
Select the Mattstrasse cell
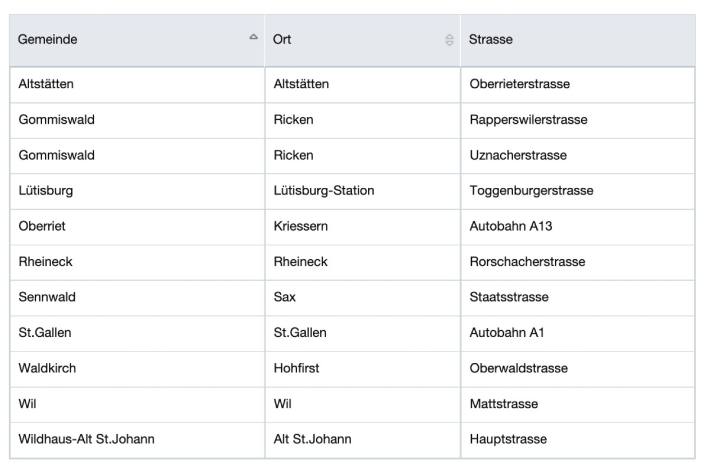pos(578,404)
